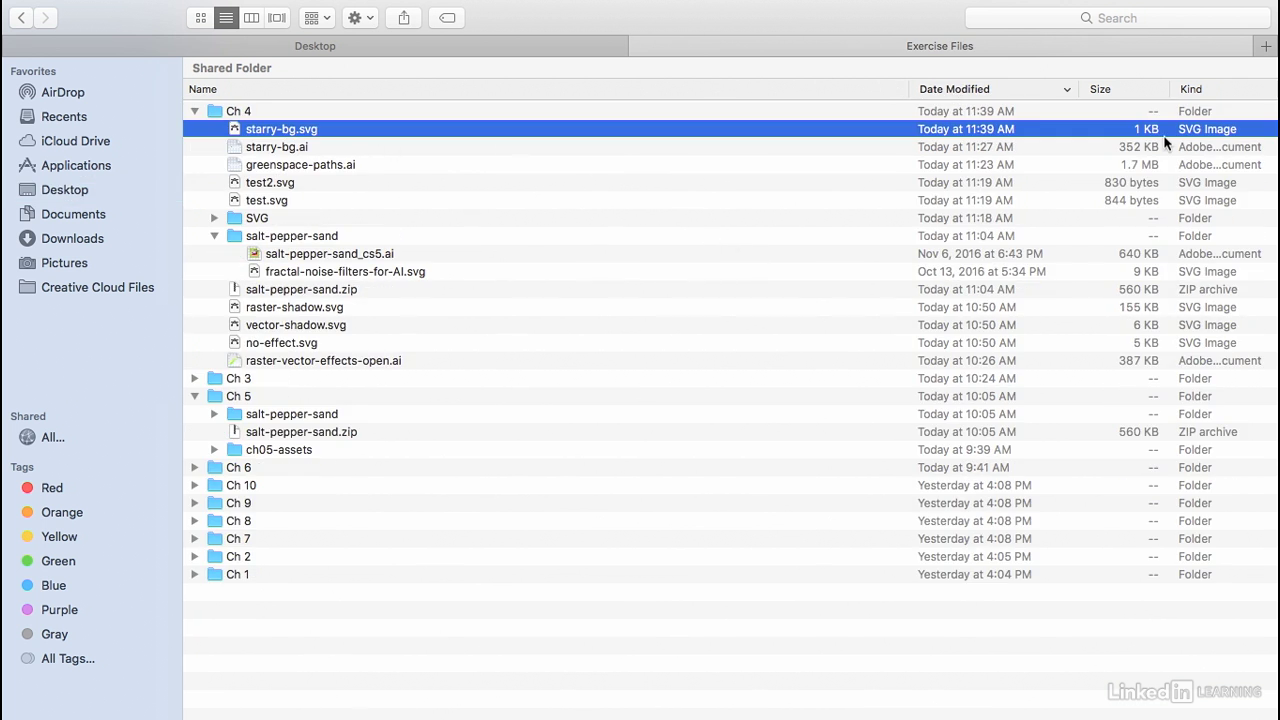Collapse the Ch 5 folder
The image size is (1280, 720).
click(x=195, y=396)
